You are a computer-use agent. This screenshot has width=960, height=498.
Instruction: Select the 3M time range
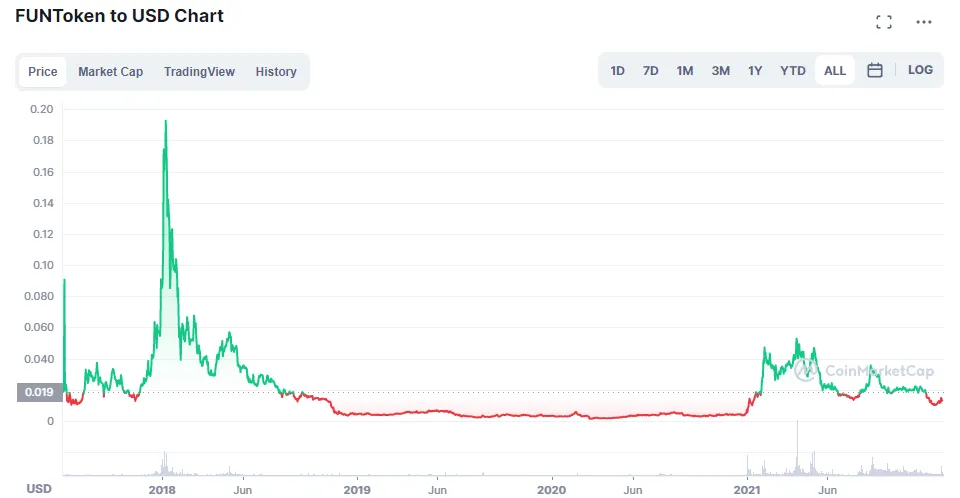pos(721,70)
